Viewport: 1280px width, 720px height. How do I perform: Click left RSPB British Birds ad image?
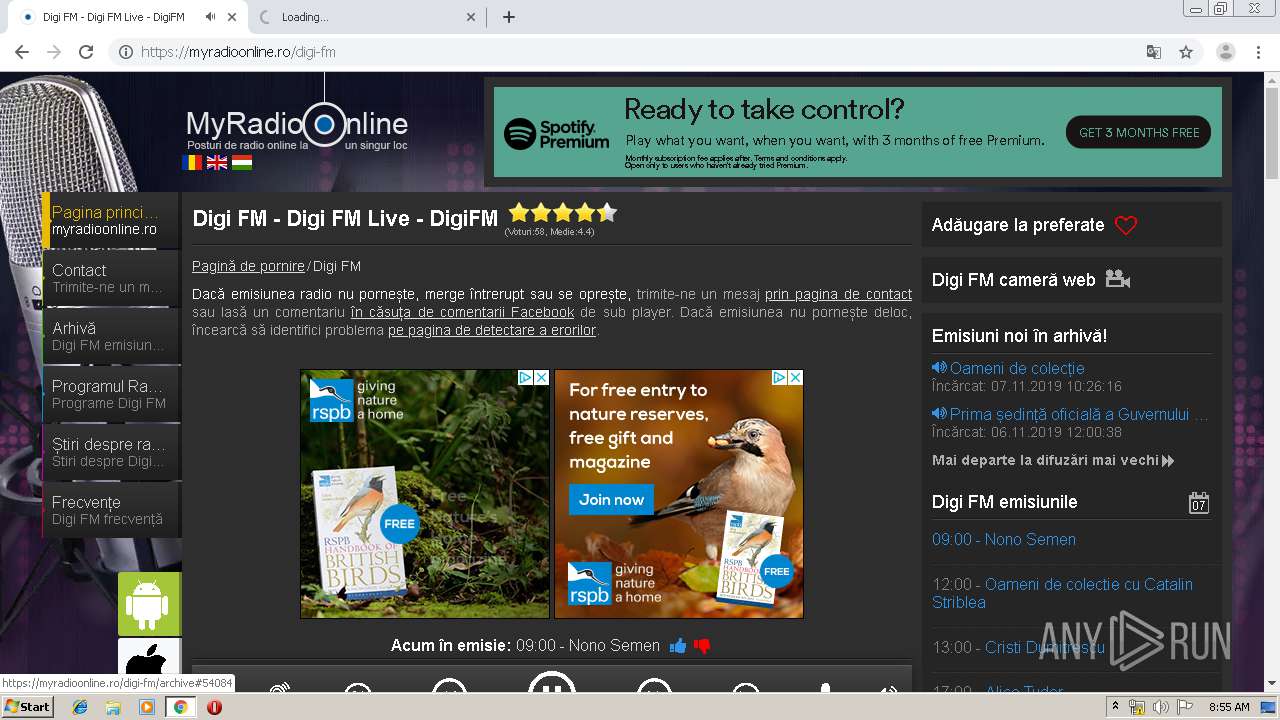[425, 494]
